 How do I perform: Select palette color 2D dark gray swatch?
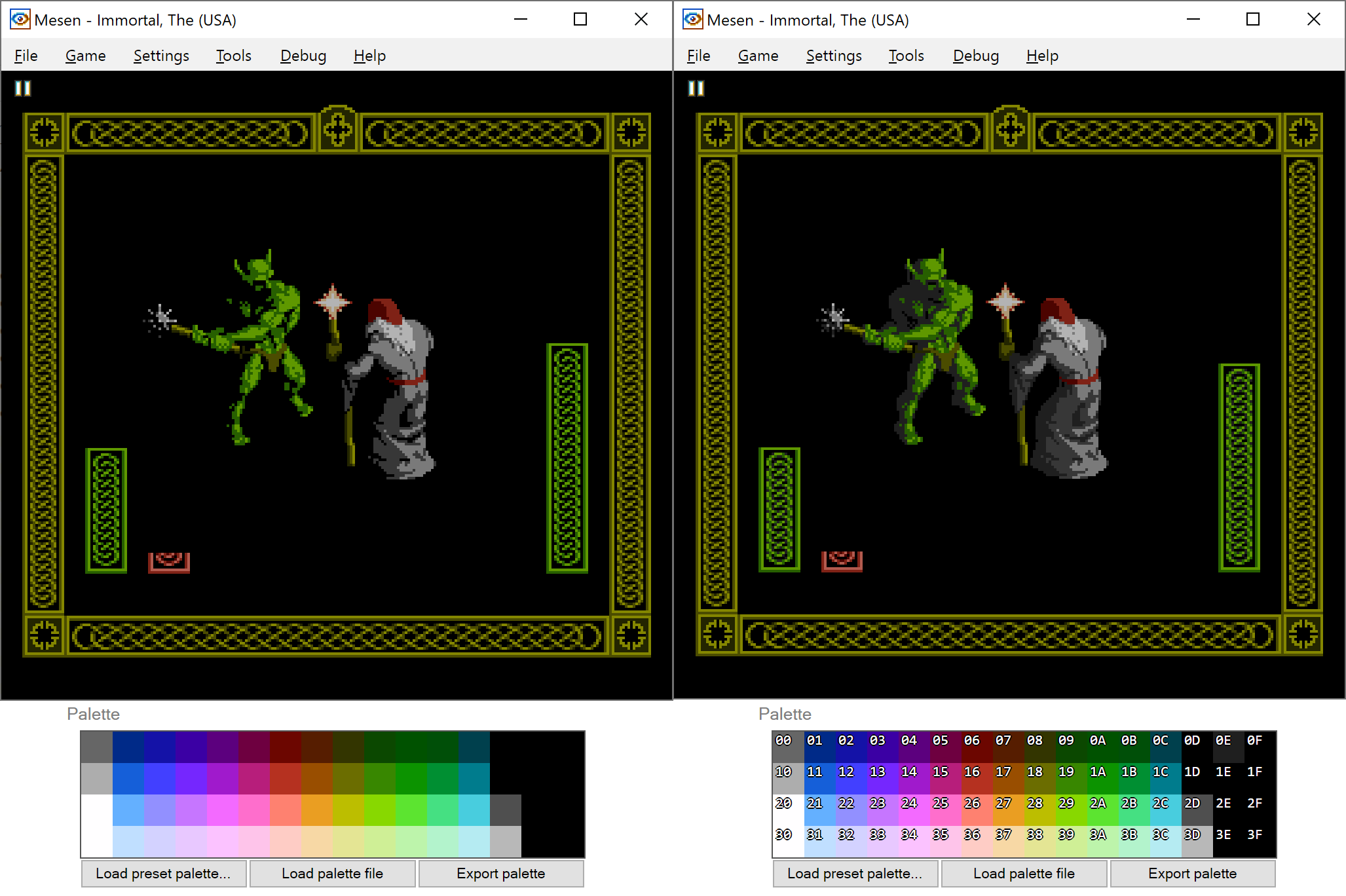1197,810
